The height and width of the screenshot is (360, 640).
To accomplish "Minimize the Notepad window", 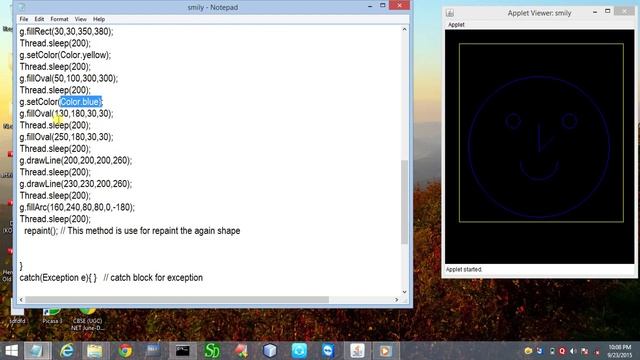I will [x=370, y=6].
